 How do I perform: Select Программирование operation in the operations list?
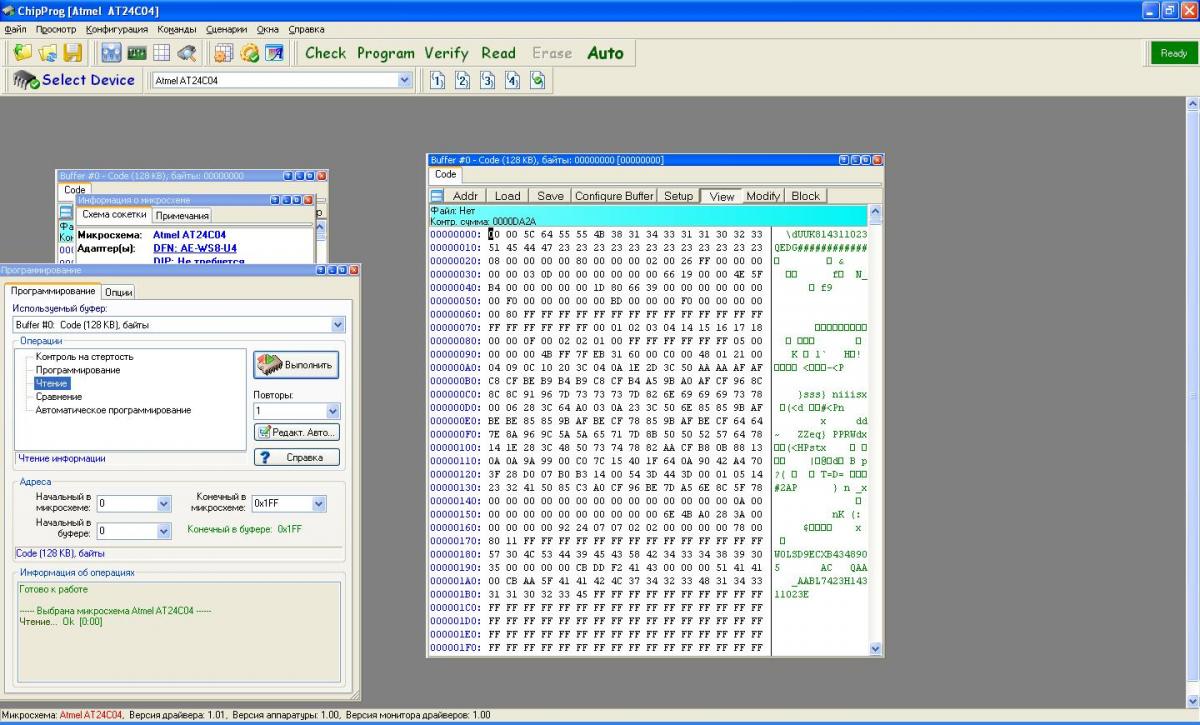pos(78,370)
